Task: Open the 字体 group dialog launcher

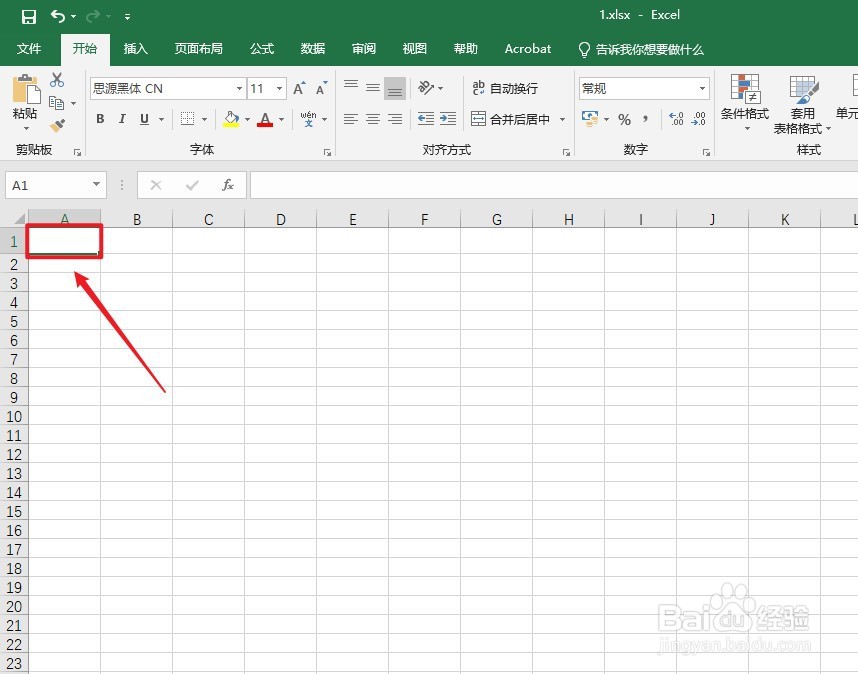Action: 327,153
